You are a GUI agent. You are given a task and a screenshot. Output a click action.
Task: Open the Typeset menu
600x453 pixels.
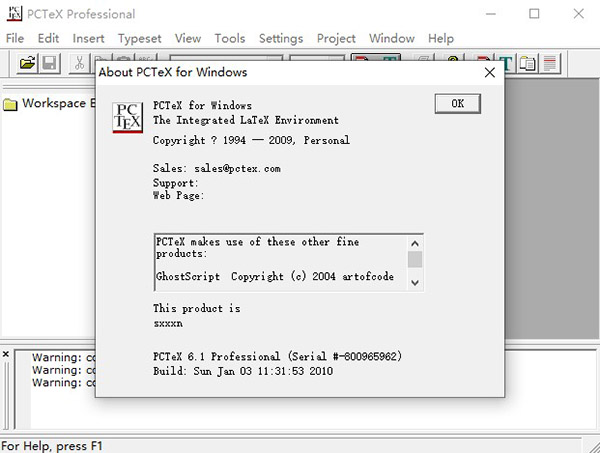coord(140,38)
